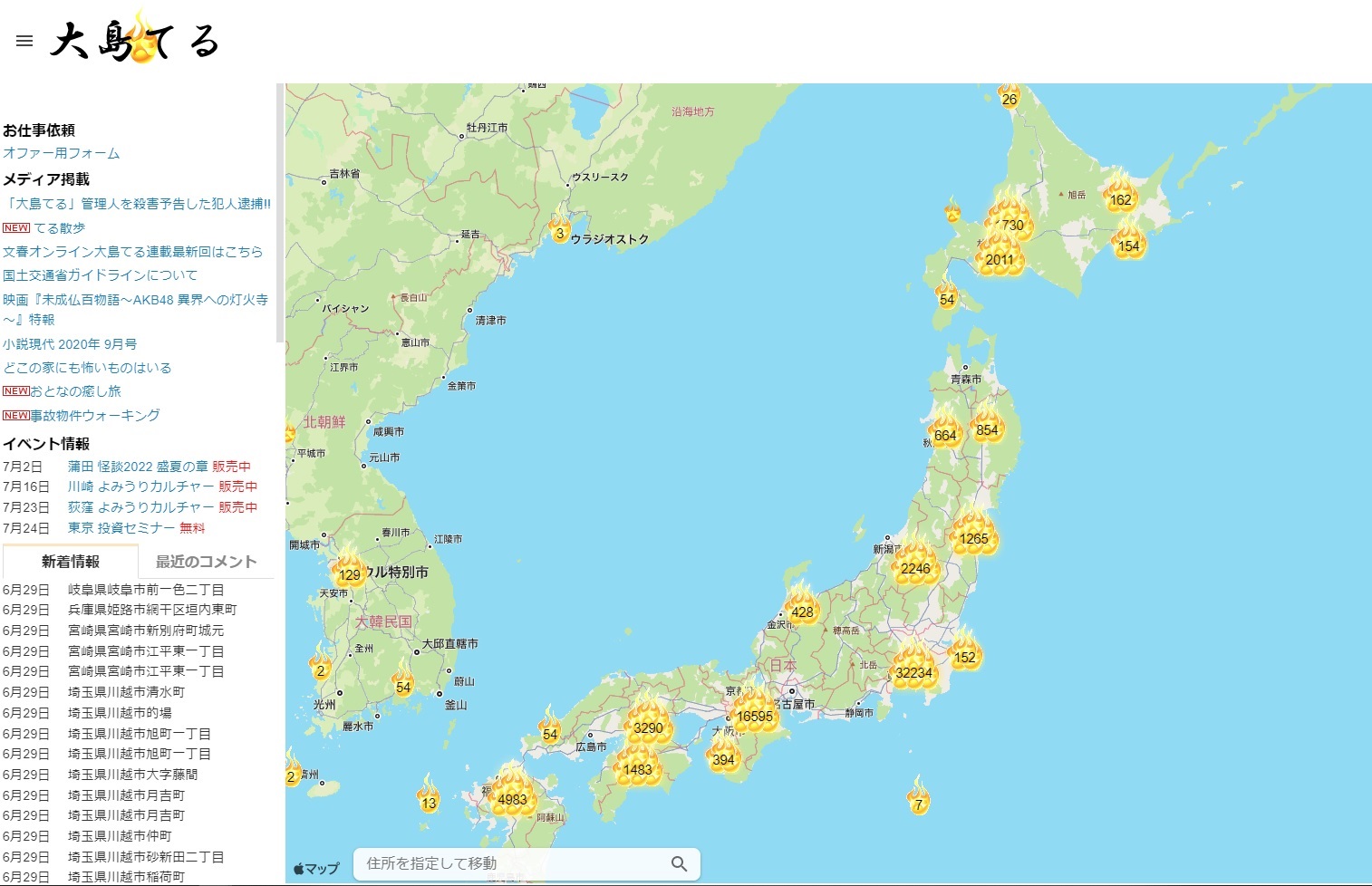Click the Apple マップ attribution logo
This screenshot has height=886, width=1372.
pyautogui.click(x=314, y=867)
